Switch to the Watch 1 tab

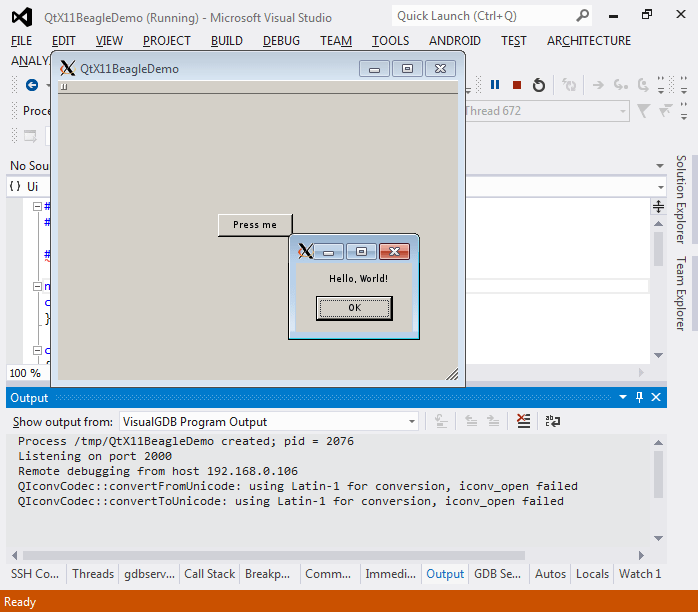coord(640,574)
